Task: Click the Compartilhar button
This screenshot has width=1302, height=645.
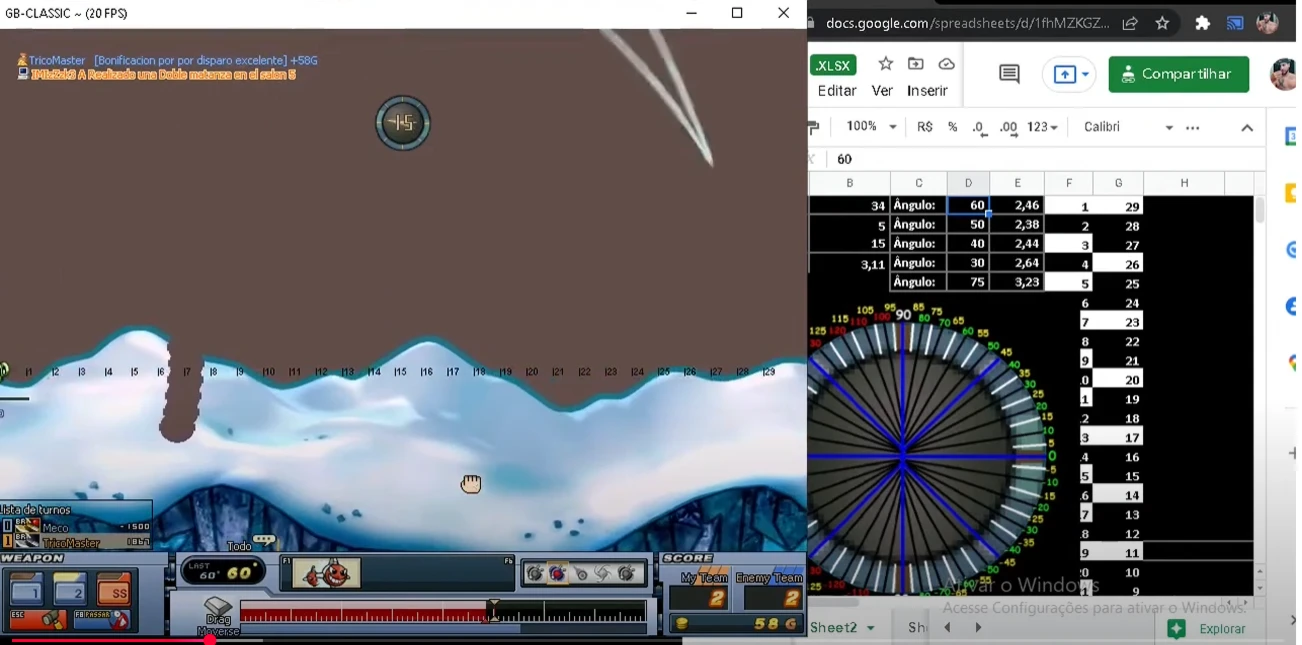Action: tap(1178, 75)
